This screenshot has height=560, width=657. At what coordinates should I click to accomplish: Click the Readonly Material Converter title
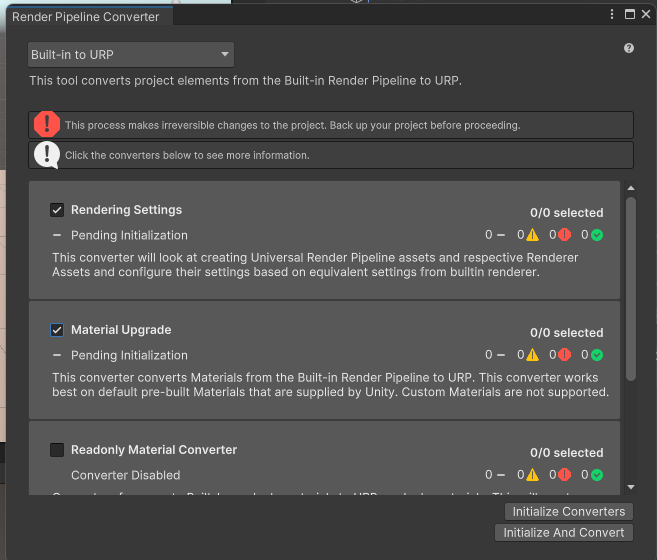click(x=154, y=450)
